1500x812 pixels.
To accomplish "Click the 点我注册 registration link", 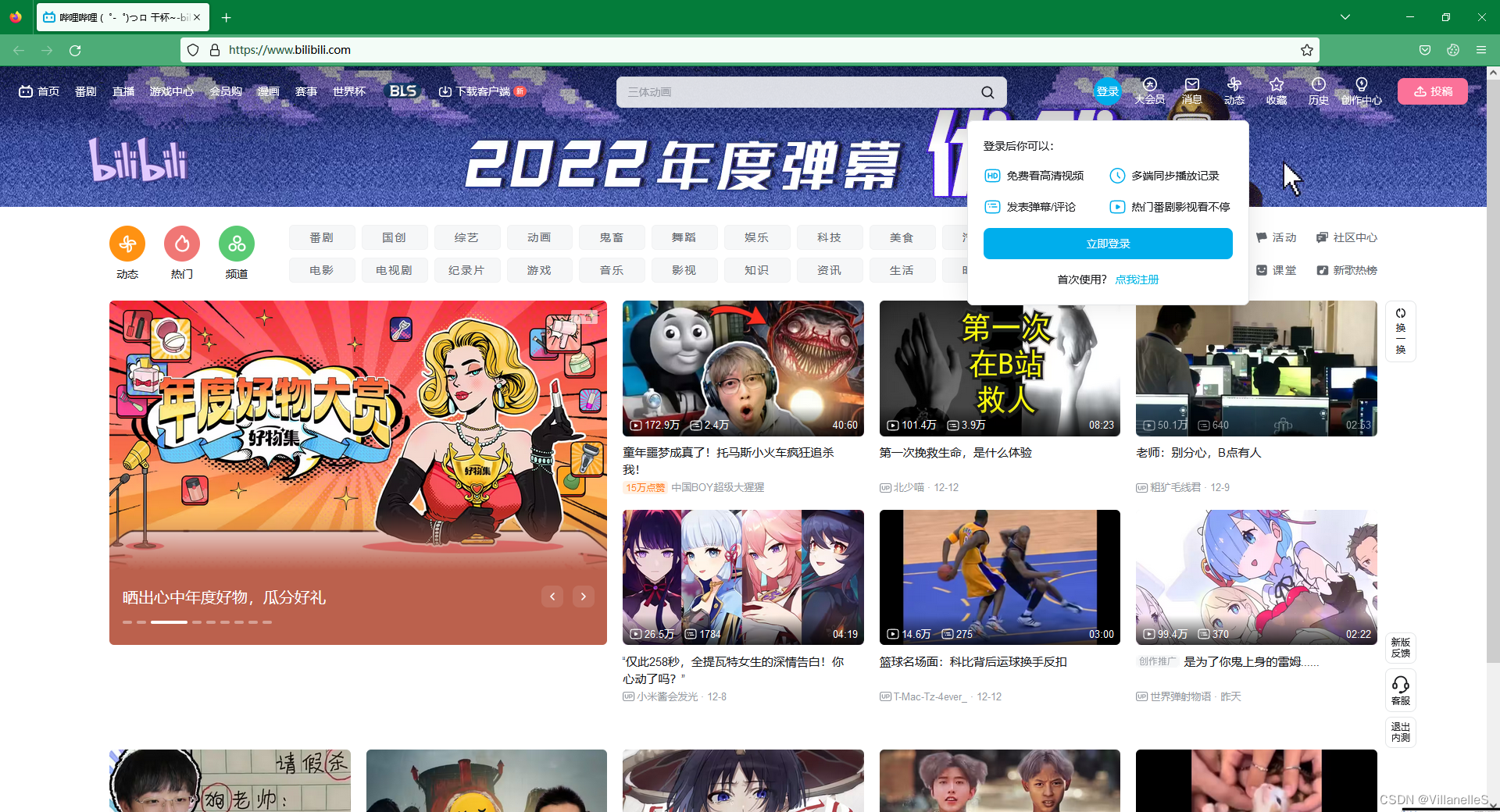I will pos(1137,279).
